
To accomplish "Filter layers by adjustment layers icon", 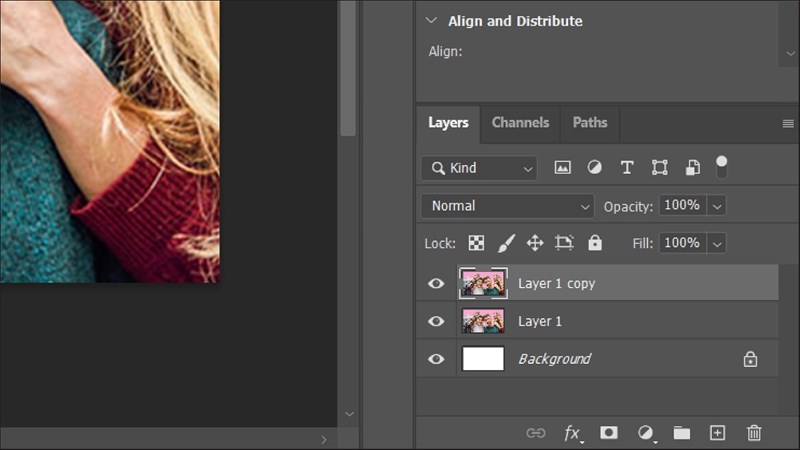I will click(594, 167).
